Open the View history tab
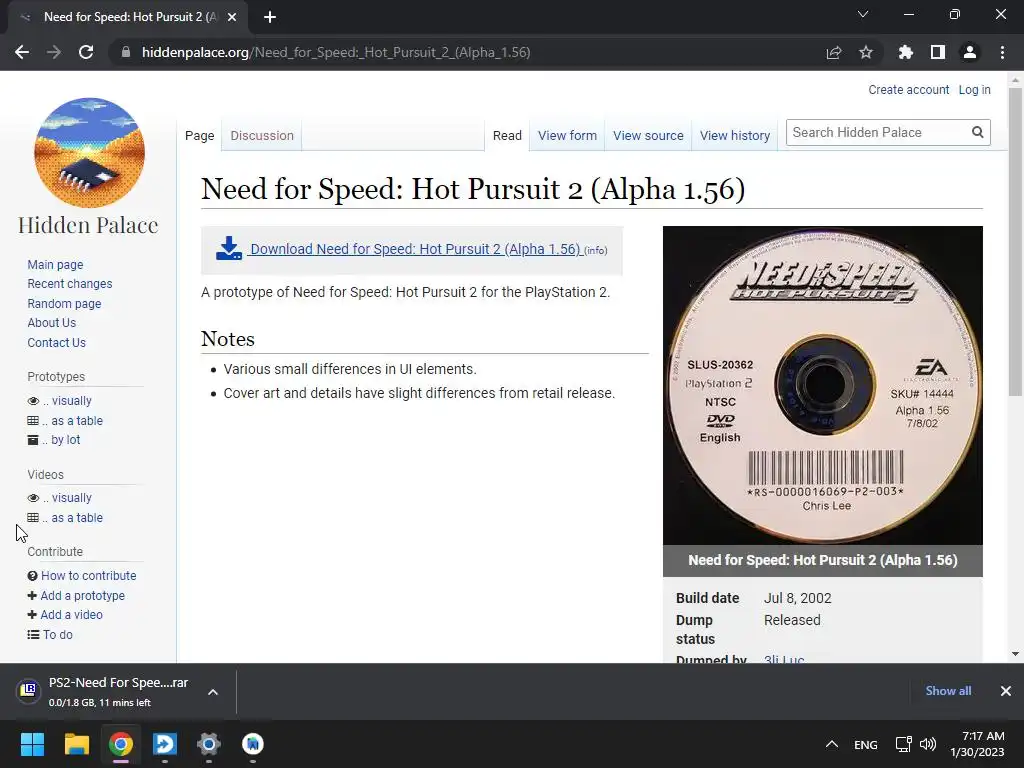The height and width of the screenshot is (768, 1024). click(735, 135)
